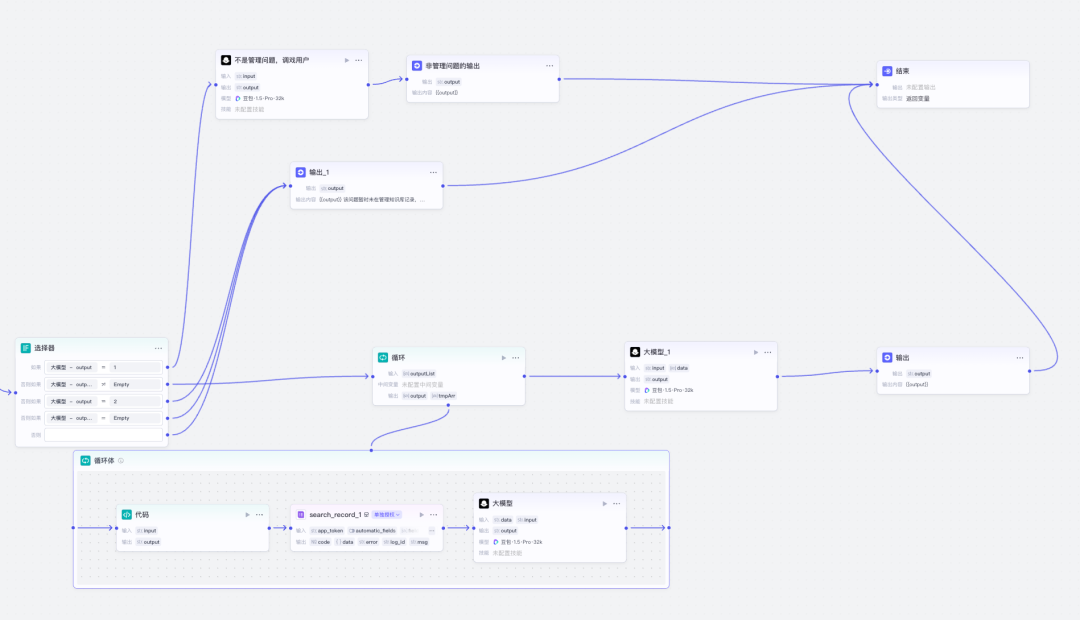Click the tmpArr output tag in 循环 node
Screen dimensions: 1080x620
point(444,396)
